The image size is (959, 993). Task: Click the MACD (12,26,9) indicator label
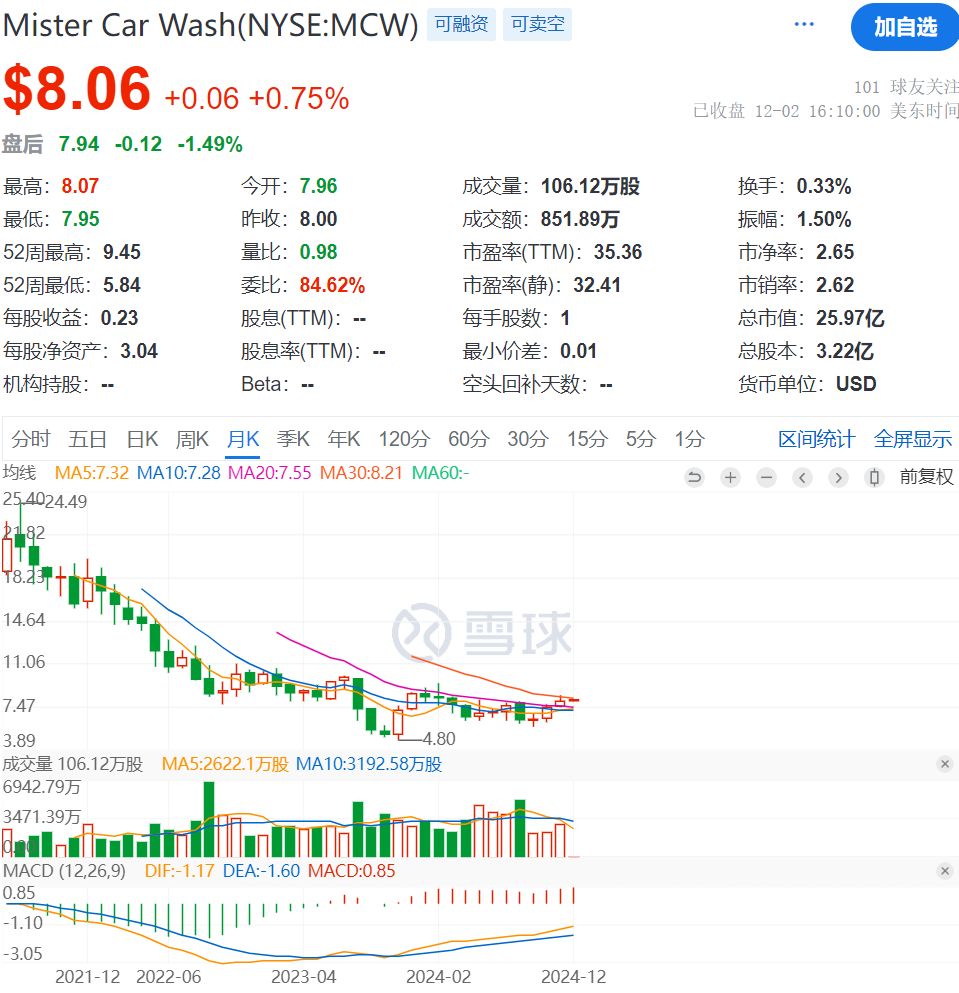(x=64, y=871)
